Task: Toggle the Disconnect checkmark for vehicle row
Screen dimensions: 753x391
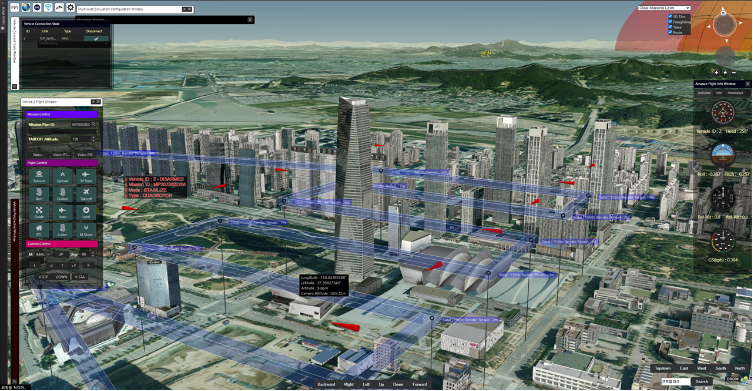Action: click(x=96, y=38)
